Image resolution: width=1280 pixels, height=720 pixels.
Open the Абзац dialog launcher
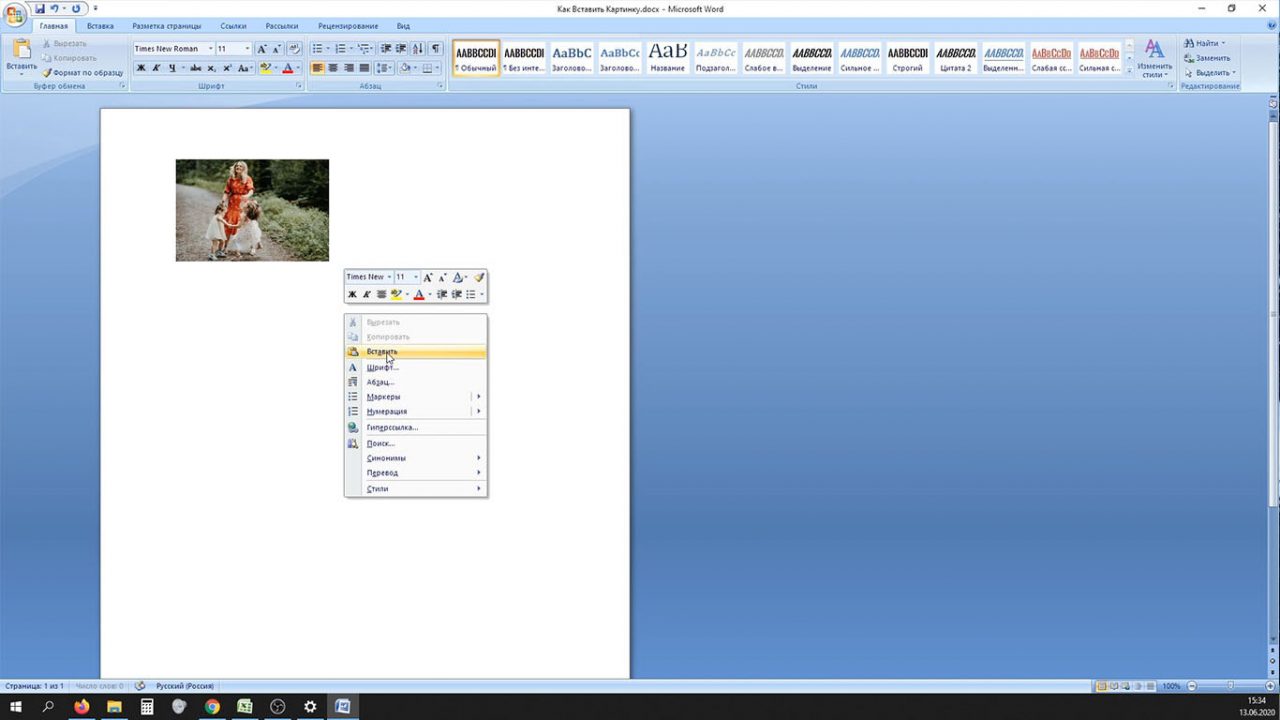pos(440,87)
